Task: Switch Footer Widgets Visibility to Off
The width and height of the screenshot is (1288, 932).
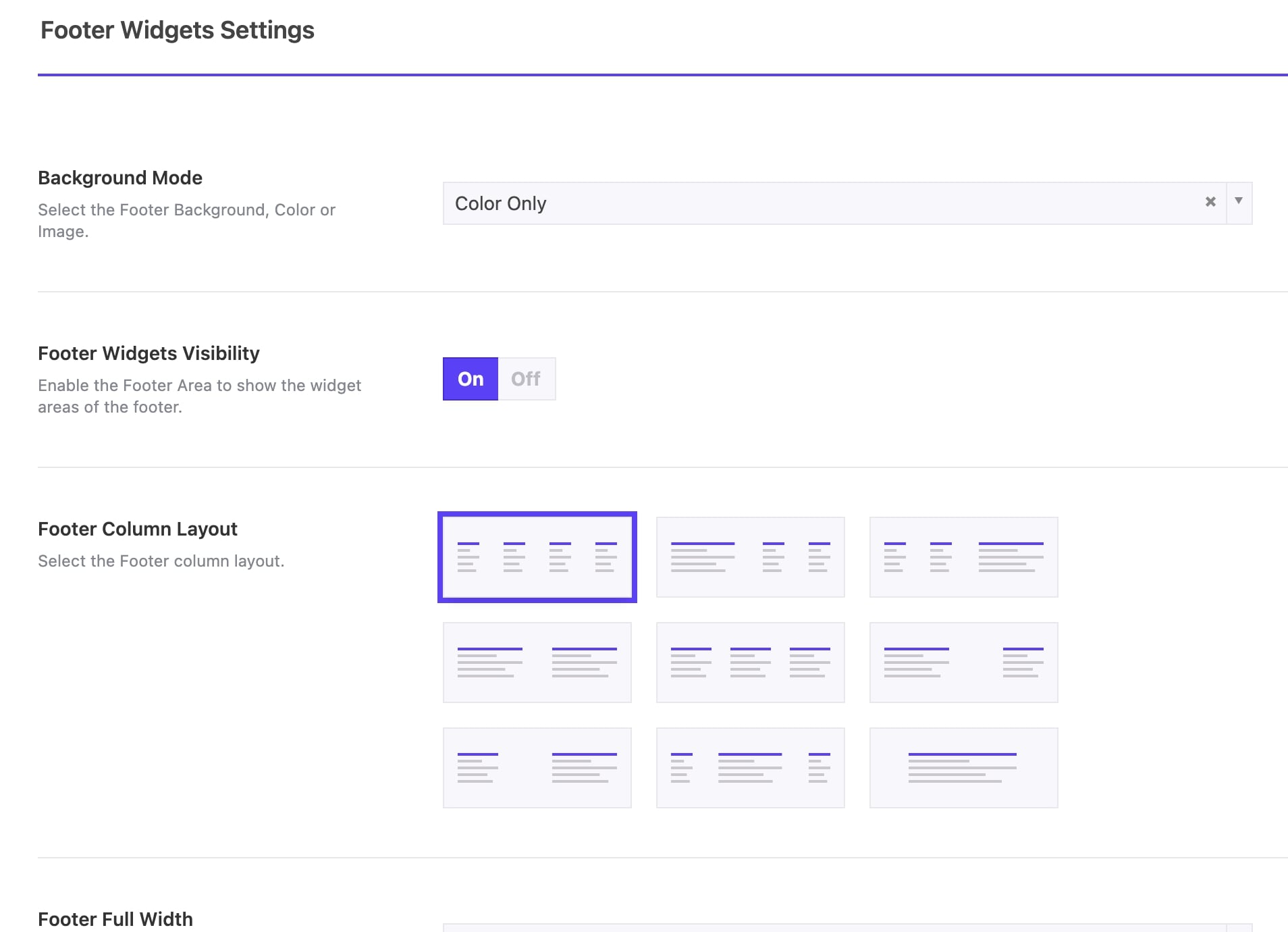Action: point(526,379)
